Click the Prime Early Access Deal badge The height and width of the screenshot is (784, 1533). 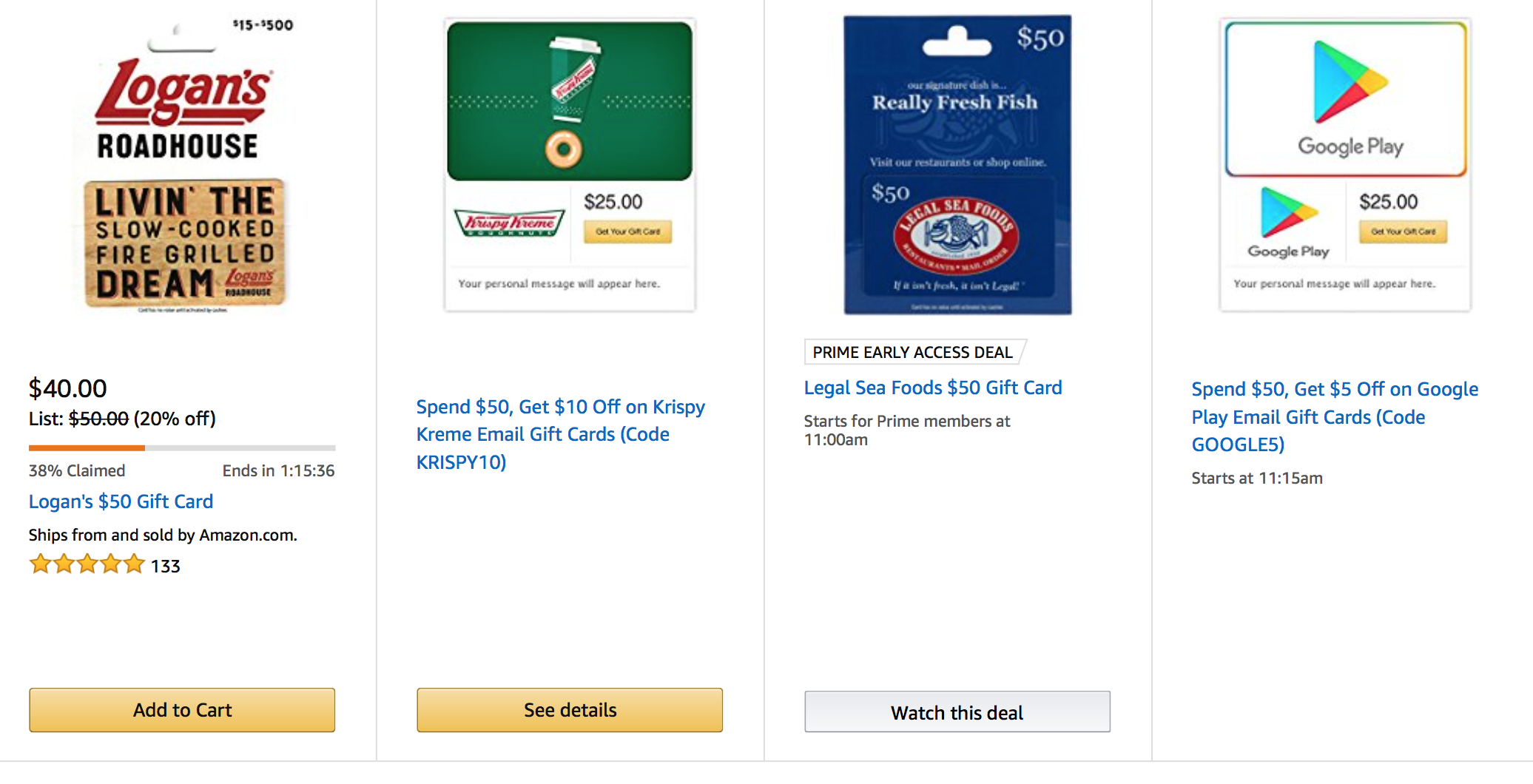(x=913, y=352)
